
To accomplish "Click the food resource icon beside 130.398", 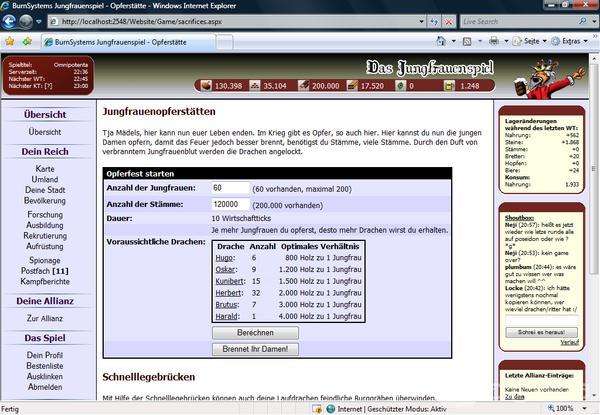I will pyautogui.click(x=206, y=85).
